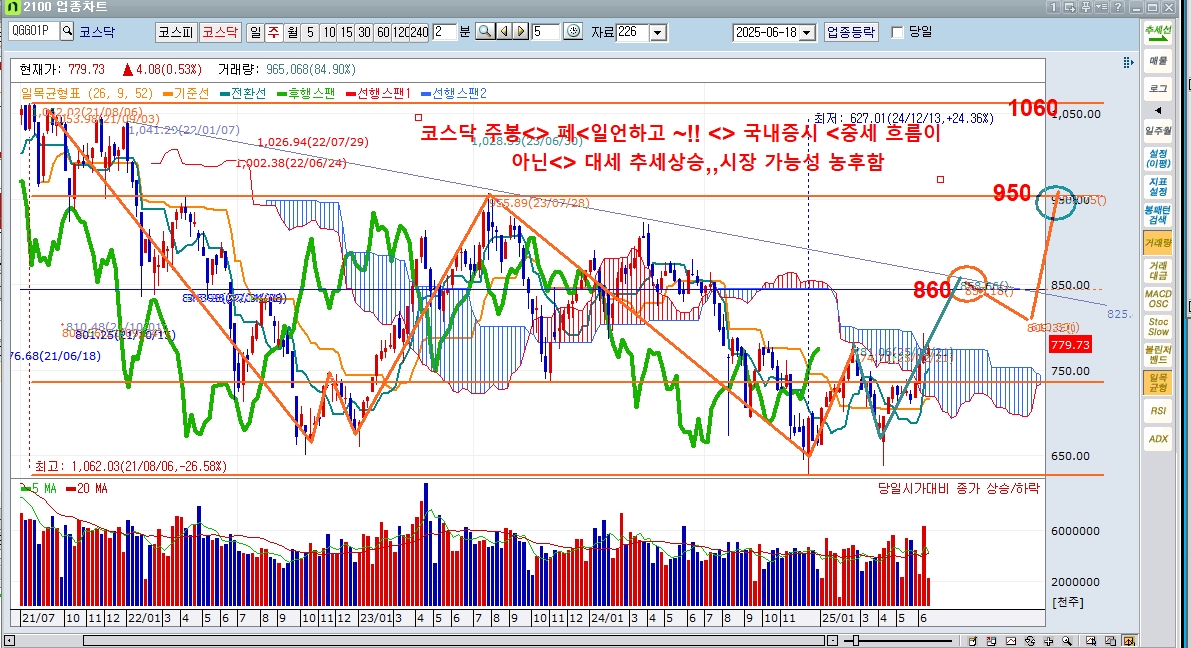1191x648 pixels.
Task: Switch to 일 daily period
Action: pos(256,32)
